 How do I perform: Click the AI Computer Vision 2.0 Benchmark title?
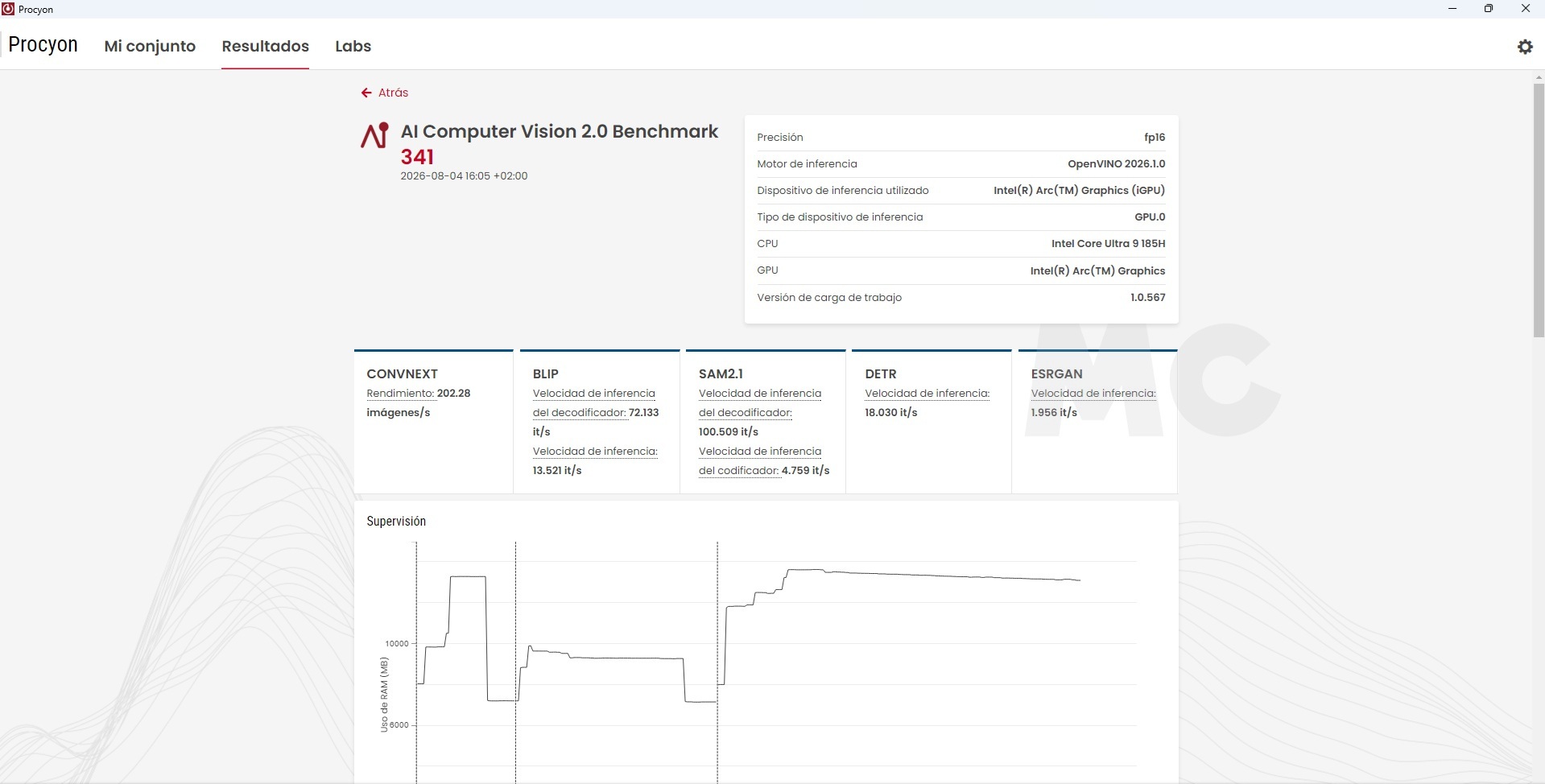coord(560,131)
